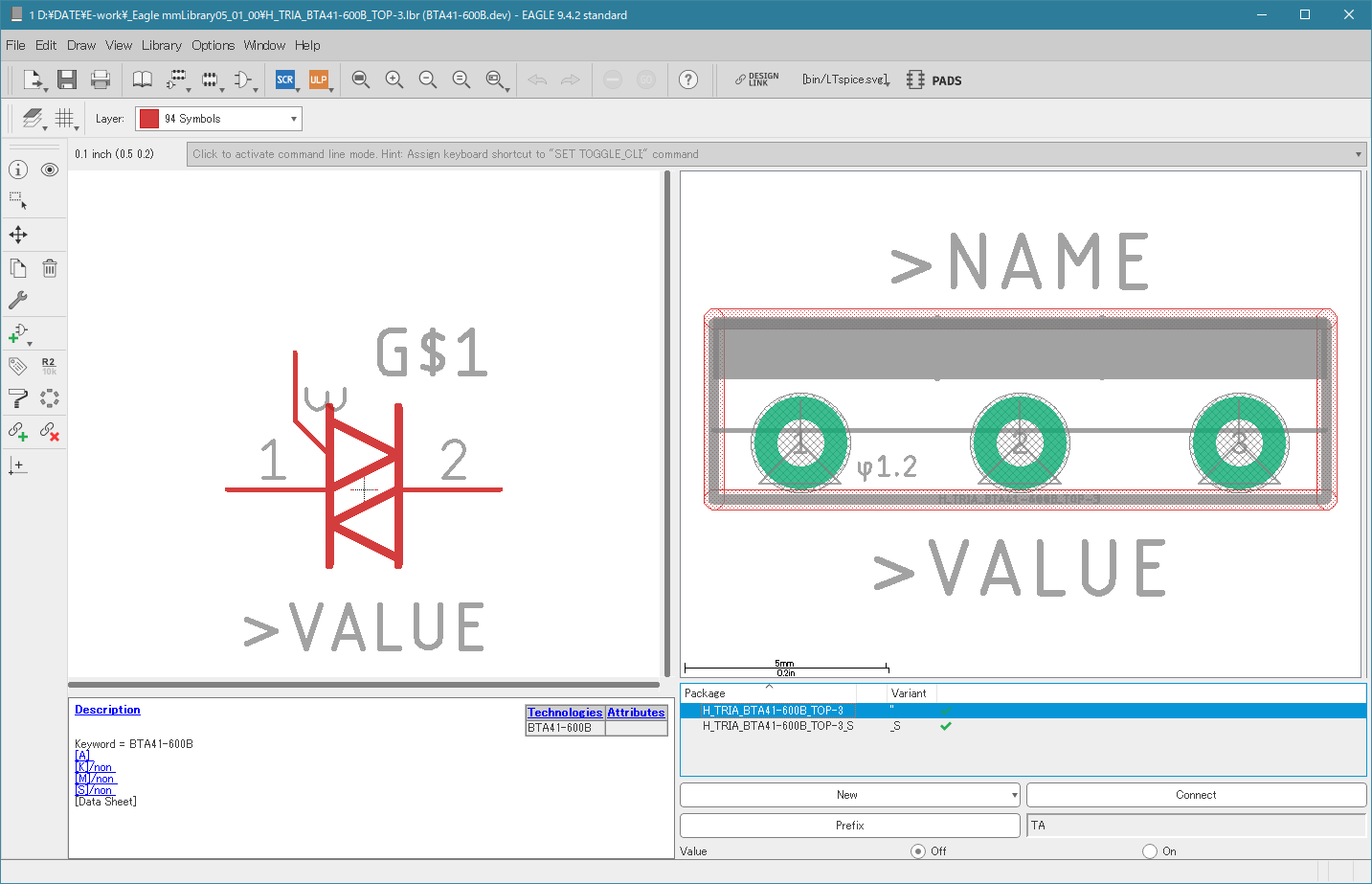Expand the command line history dropdown arrow
The height and width of the screenshot is (884, 1372).
click(x=1359, y=154)
